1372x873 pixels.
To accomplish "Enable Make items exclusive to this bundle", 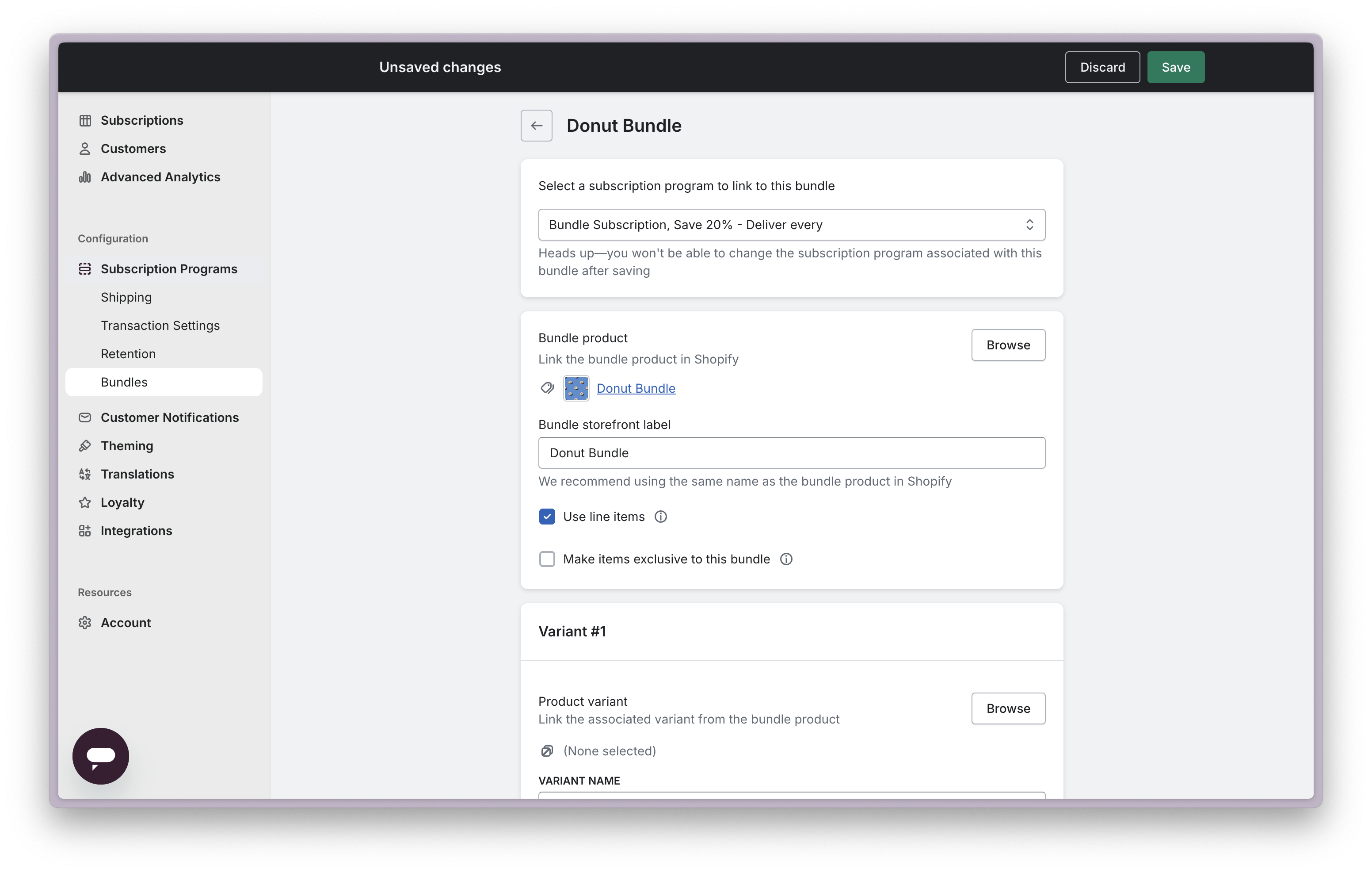I will [x=547, y=559].
